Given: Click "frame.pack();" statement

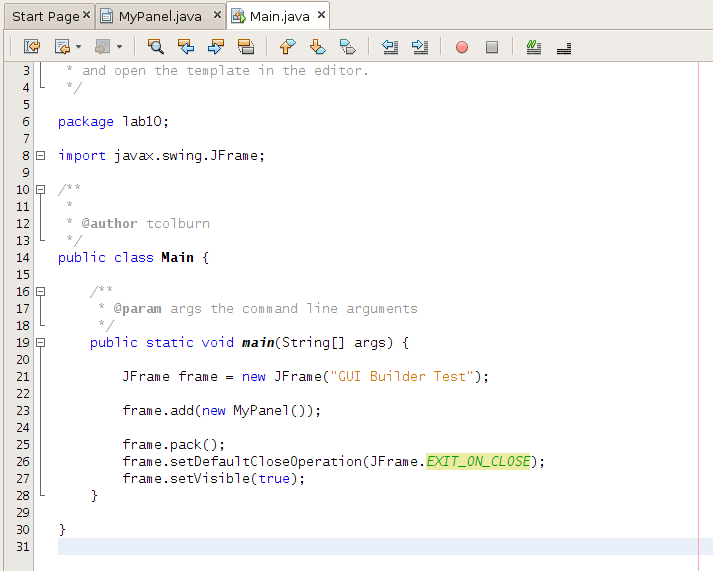Looking at the screenshot, I should click(173, 445).
